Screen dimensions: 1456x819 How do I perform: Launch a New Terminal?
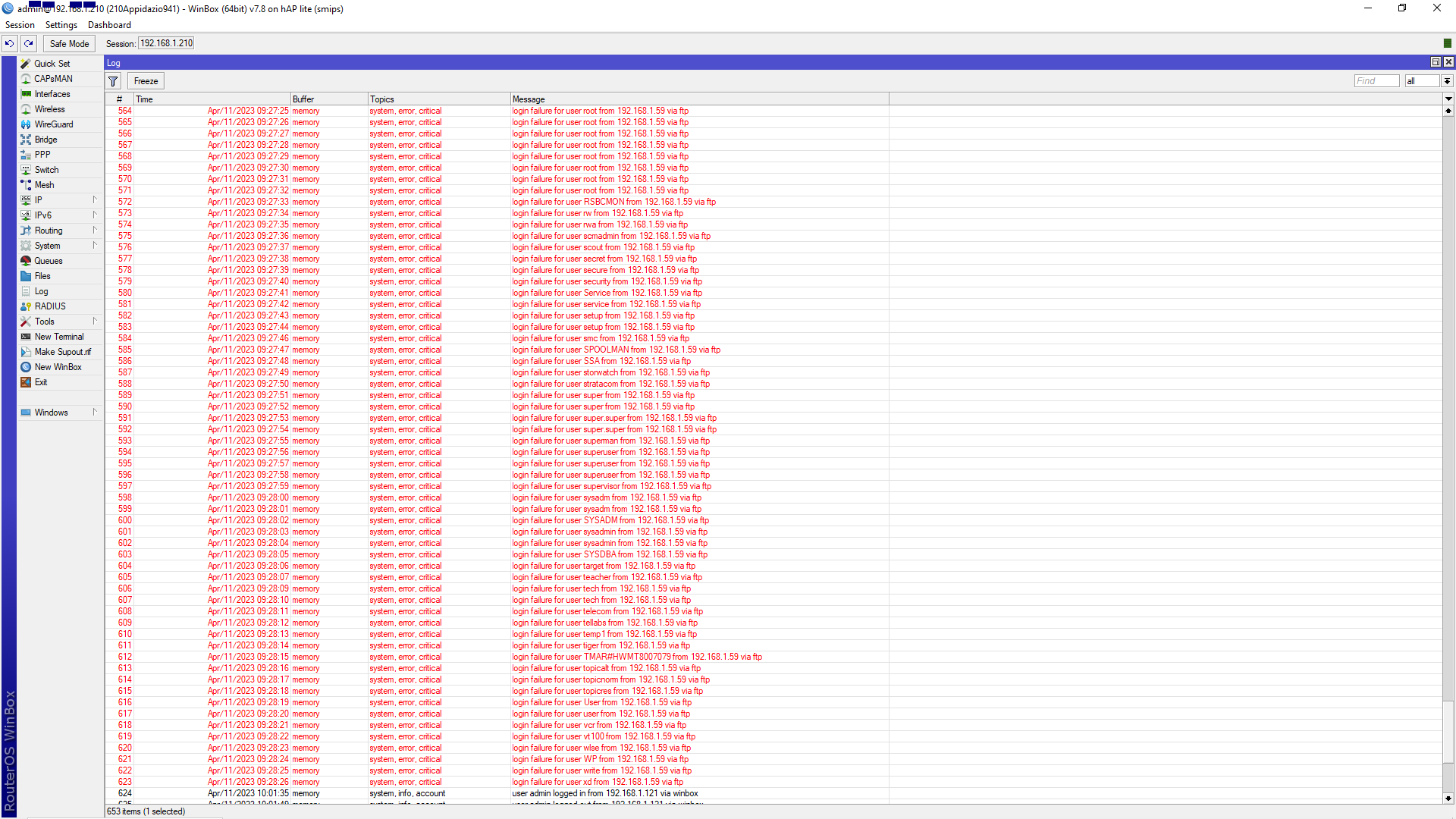59,336
